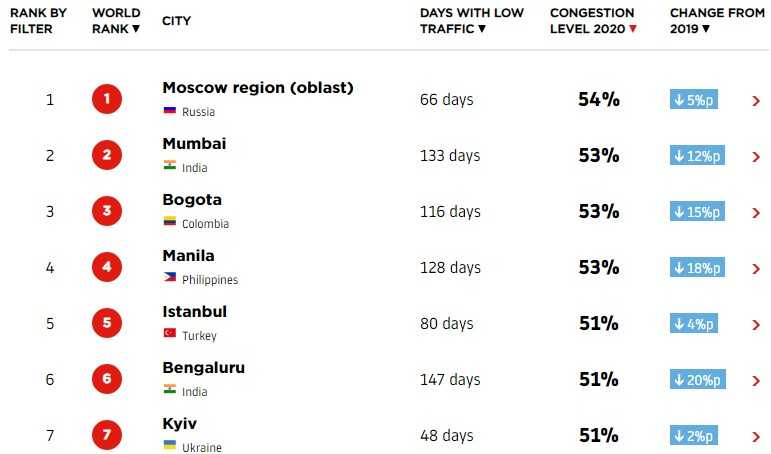Click the Turkey flag icon under Istanbul
The image size is (771, 454).
coord(170,333)
